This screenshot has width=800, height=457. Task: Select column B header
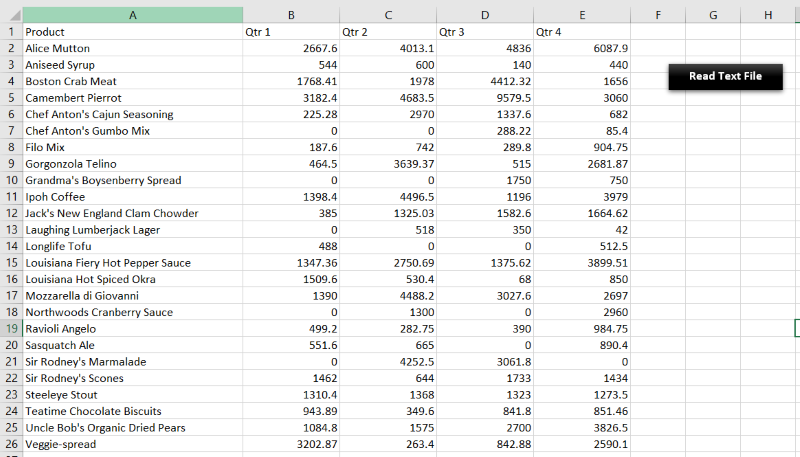[x=291, y=15]
